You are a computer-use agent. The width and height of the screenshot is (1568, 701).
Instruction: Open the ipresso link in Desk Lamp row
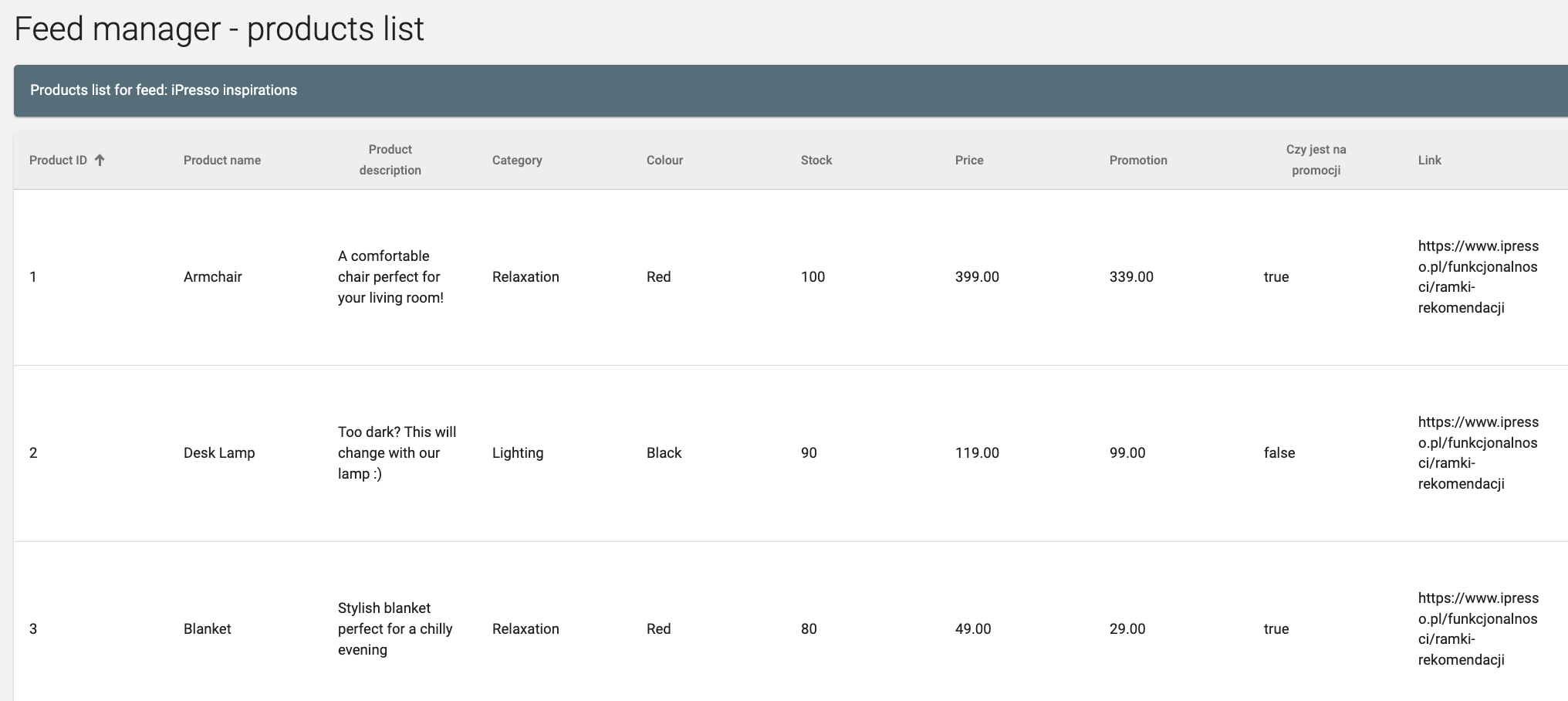coord(1478,452)
